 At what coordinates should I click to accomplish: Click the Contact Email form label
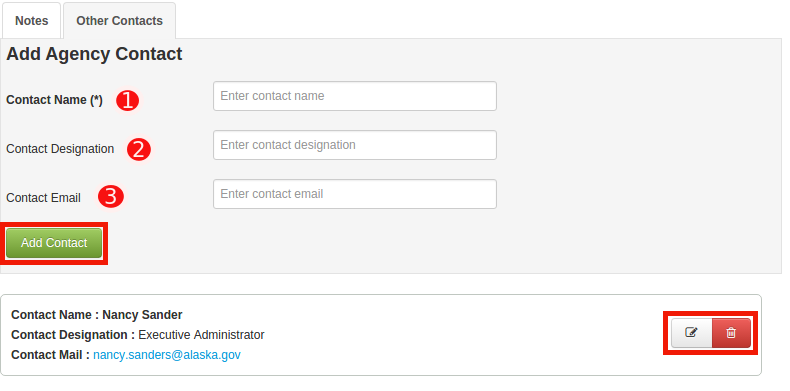coord(43,198)
